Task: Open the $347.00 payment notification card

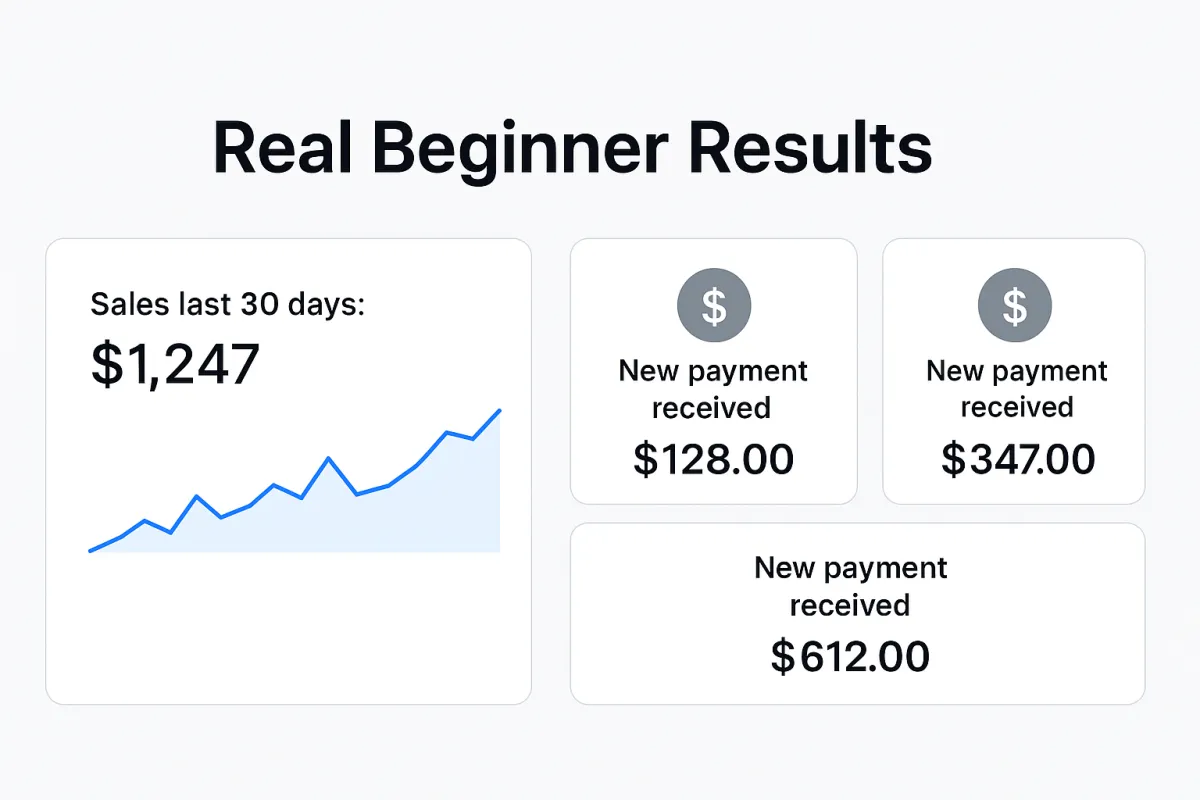Action: [x=1014, y=371]
